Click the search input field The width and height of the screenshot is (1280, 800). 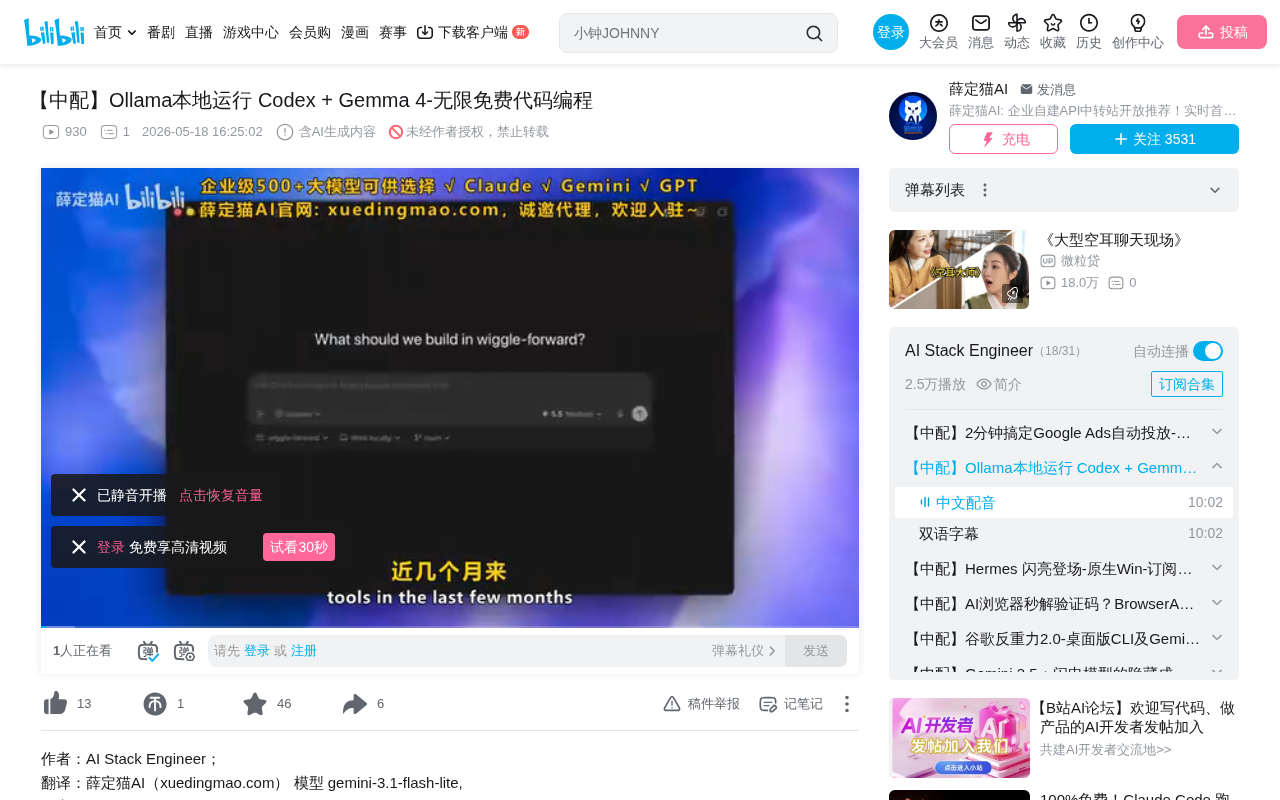[684, 33]
